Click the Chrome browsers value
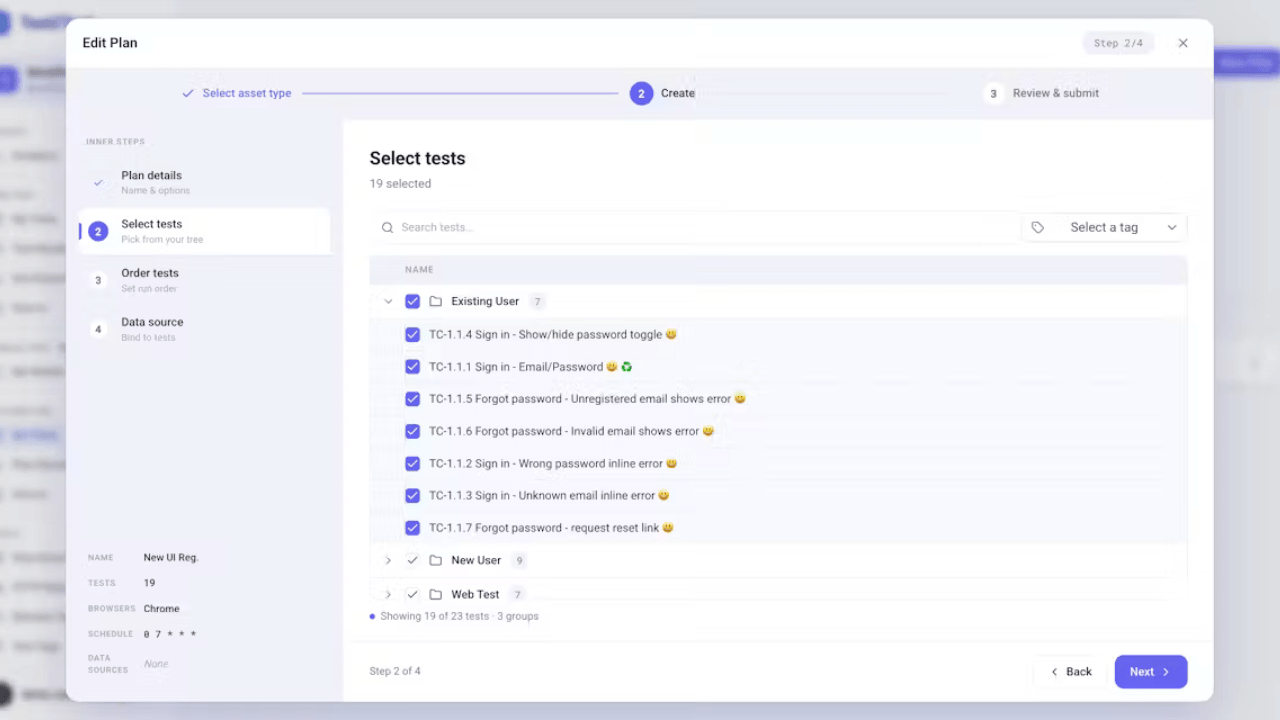This screenshot has width=1280, height=720. [162, 608]
